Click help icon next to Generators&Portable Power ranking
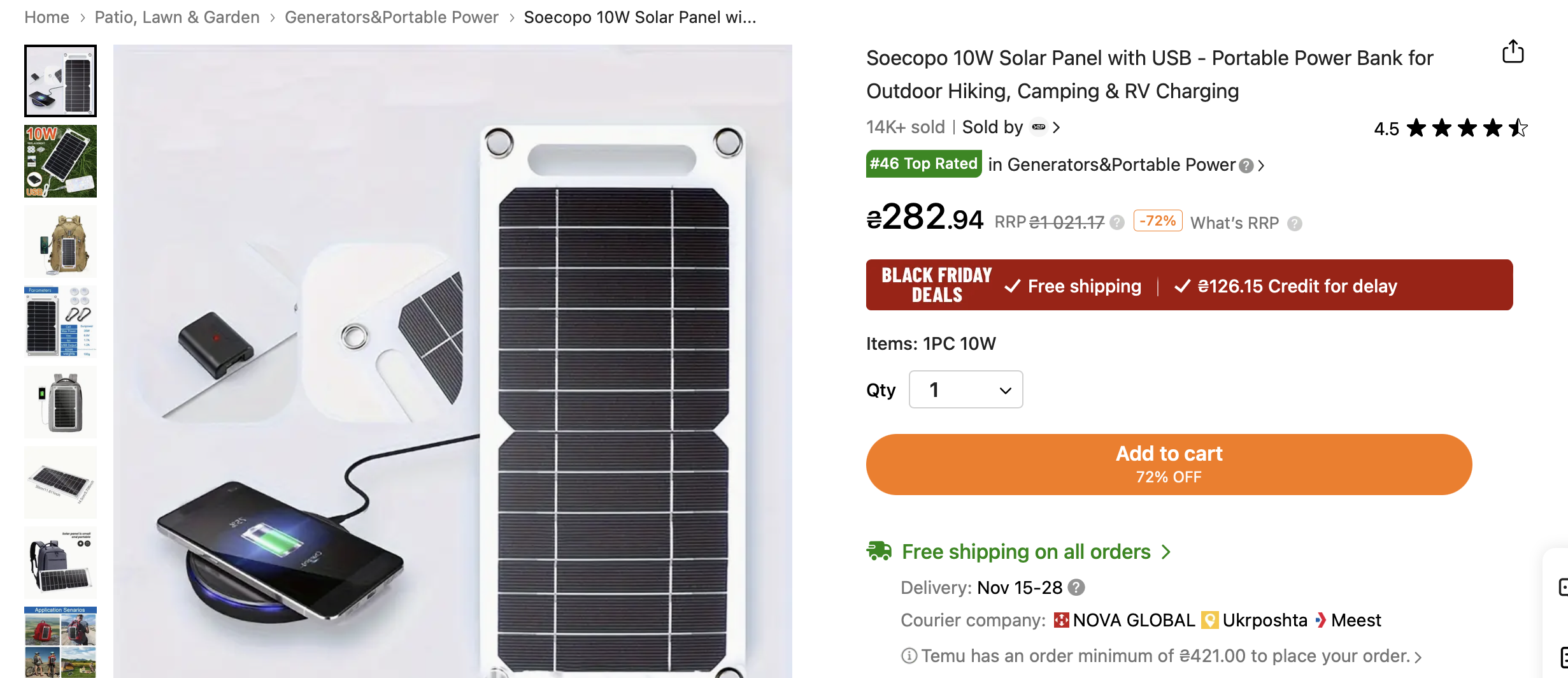The height and width of the screenshot is (678, 1568). coord(1246,166)
